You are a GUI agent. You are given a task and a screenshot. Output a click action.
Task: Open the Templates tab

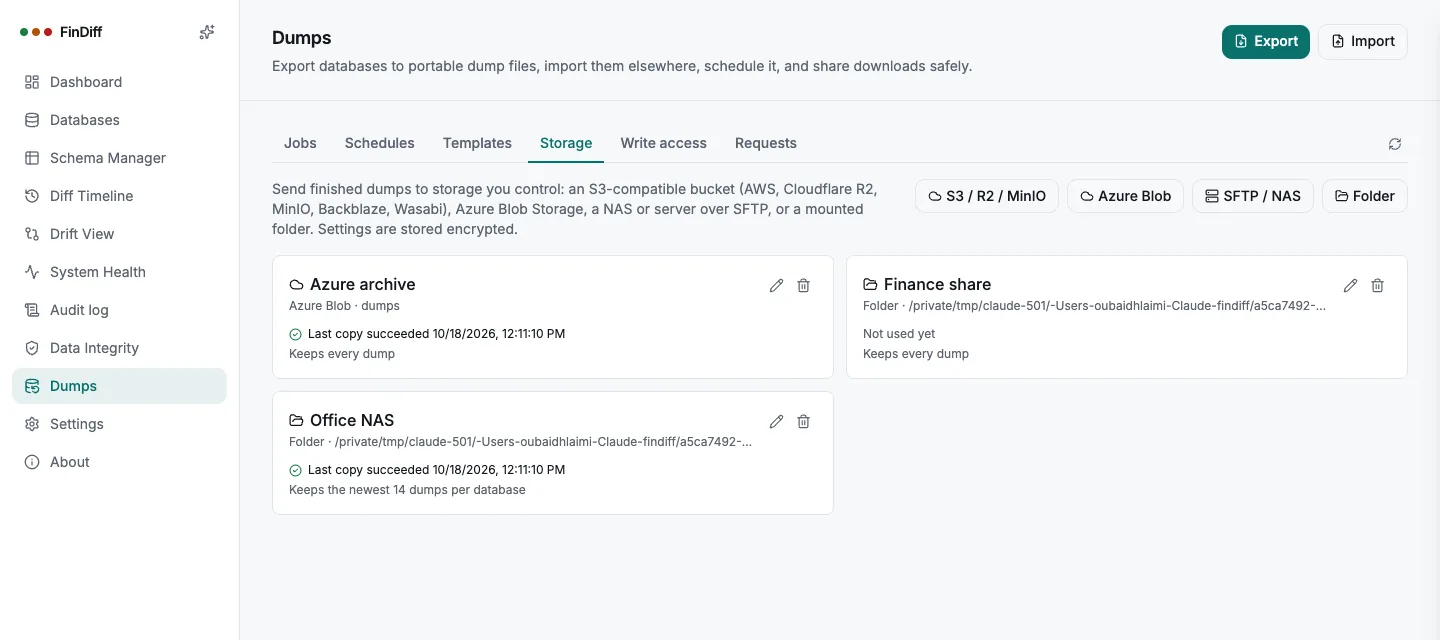[477, 143]
